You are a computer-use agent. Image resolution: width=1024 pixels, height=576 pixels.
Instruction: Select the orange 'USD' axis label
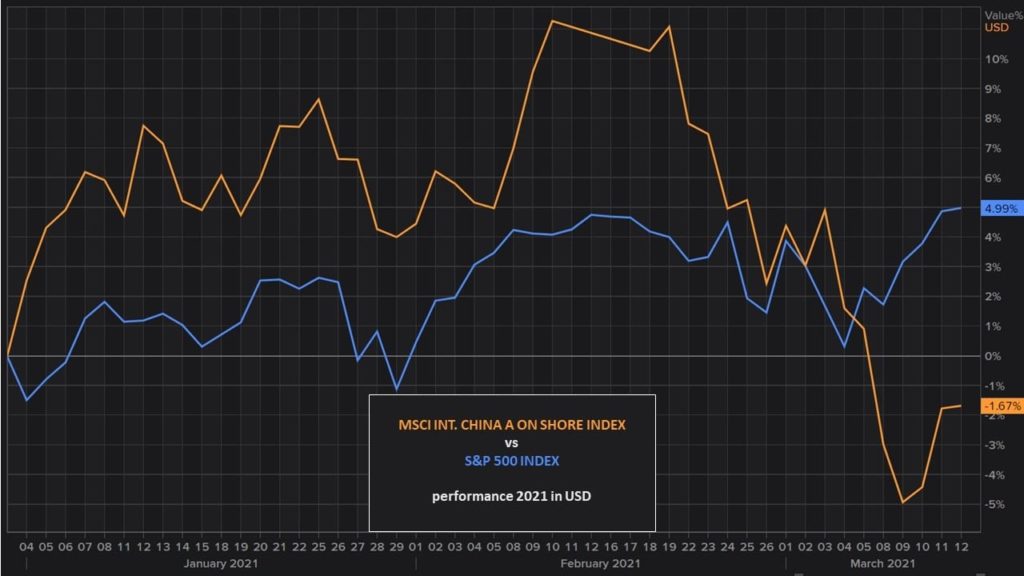pyautogui.click(x=997, y=27)
